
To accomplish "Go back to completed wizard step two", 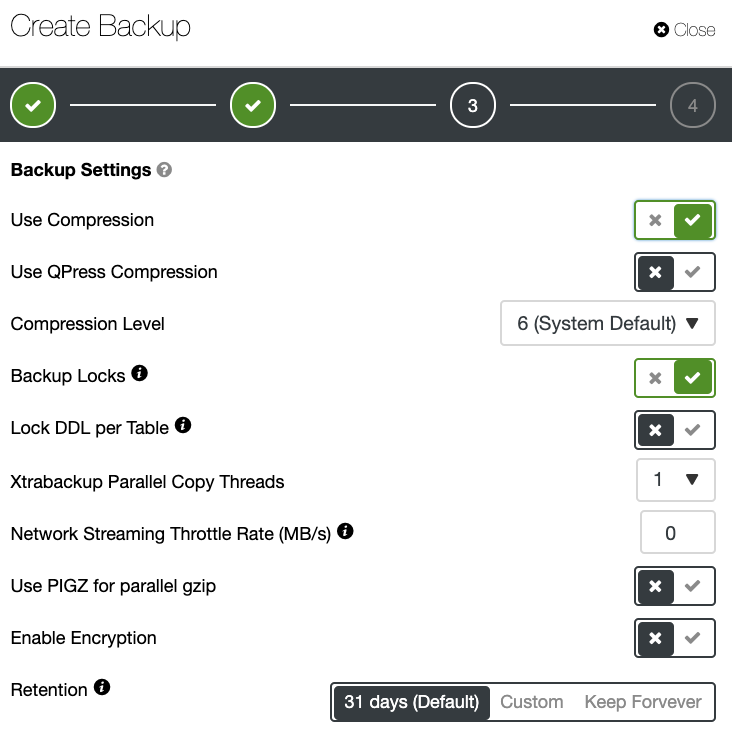I will point(253,105).
